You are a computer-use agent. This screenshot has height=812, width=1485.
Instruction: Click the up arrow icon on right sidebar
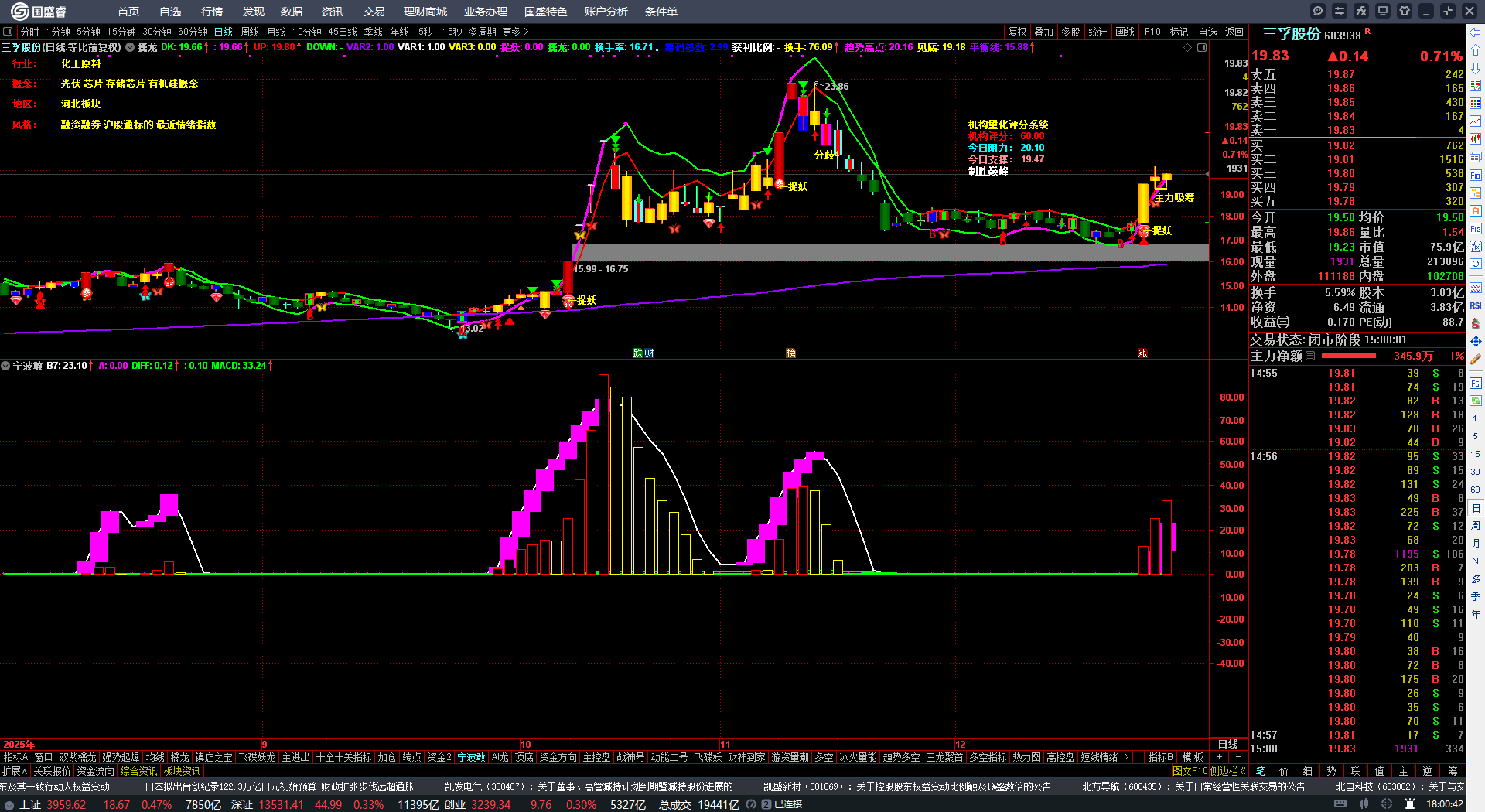tap(1476, 50)
